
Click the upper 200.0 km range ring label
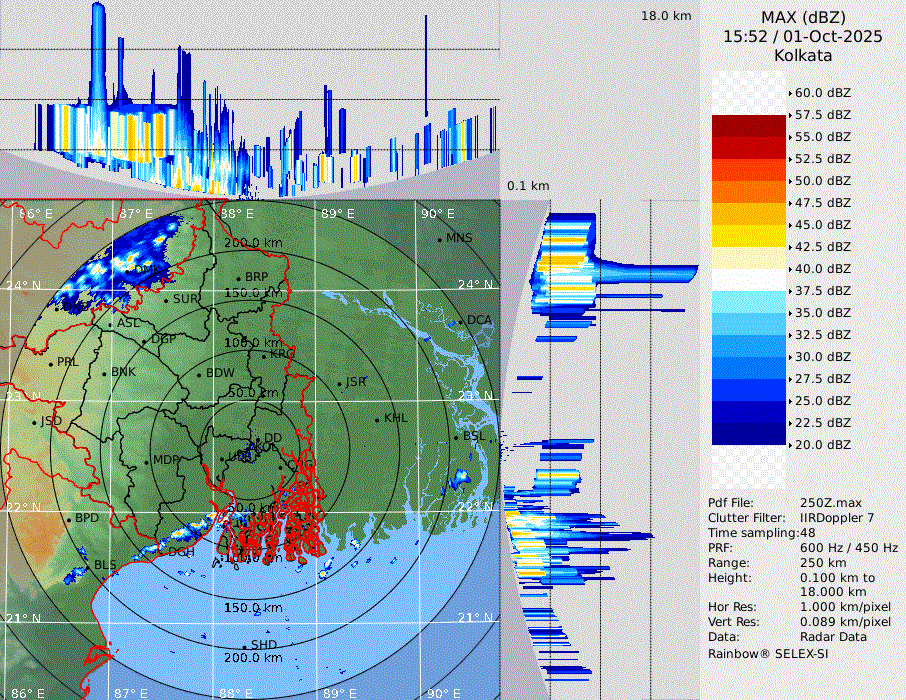(x=251, y=243)
